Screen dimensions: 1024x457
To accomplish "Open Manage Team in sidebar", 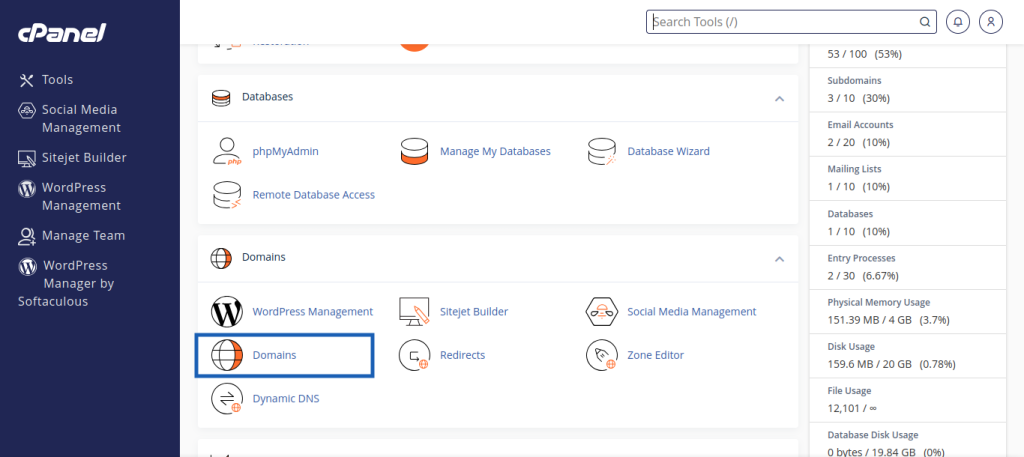I will (84, 236).
